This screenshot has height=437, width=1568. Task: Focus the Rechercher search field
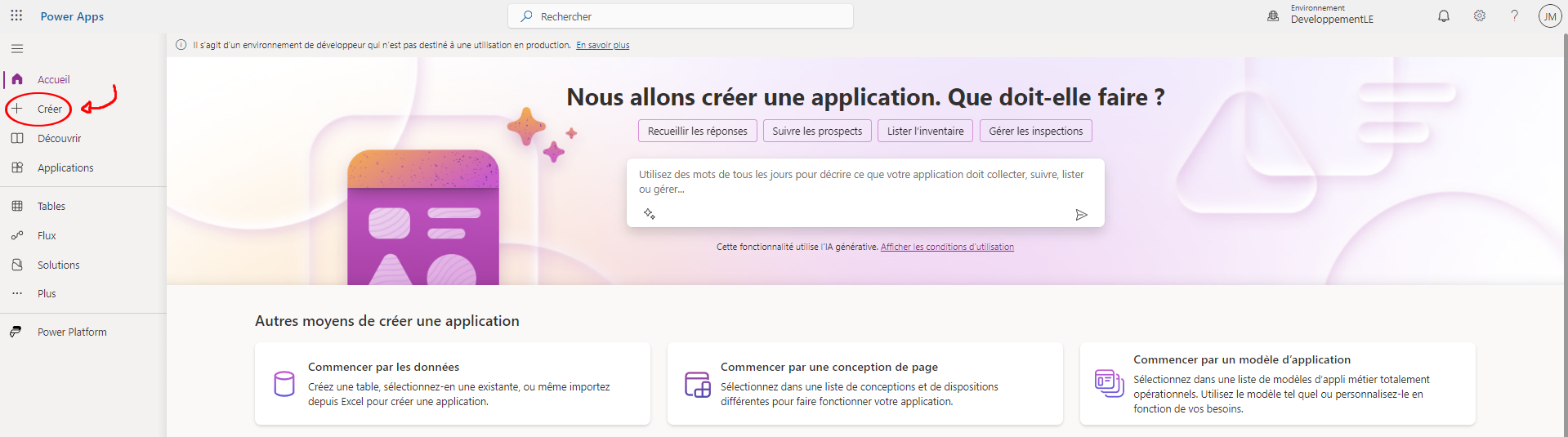[681, 16]
